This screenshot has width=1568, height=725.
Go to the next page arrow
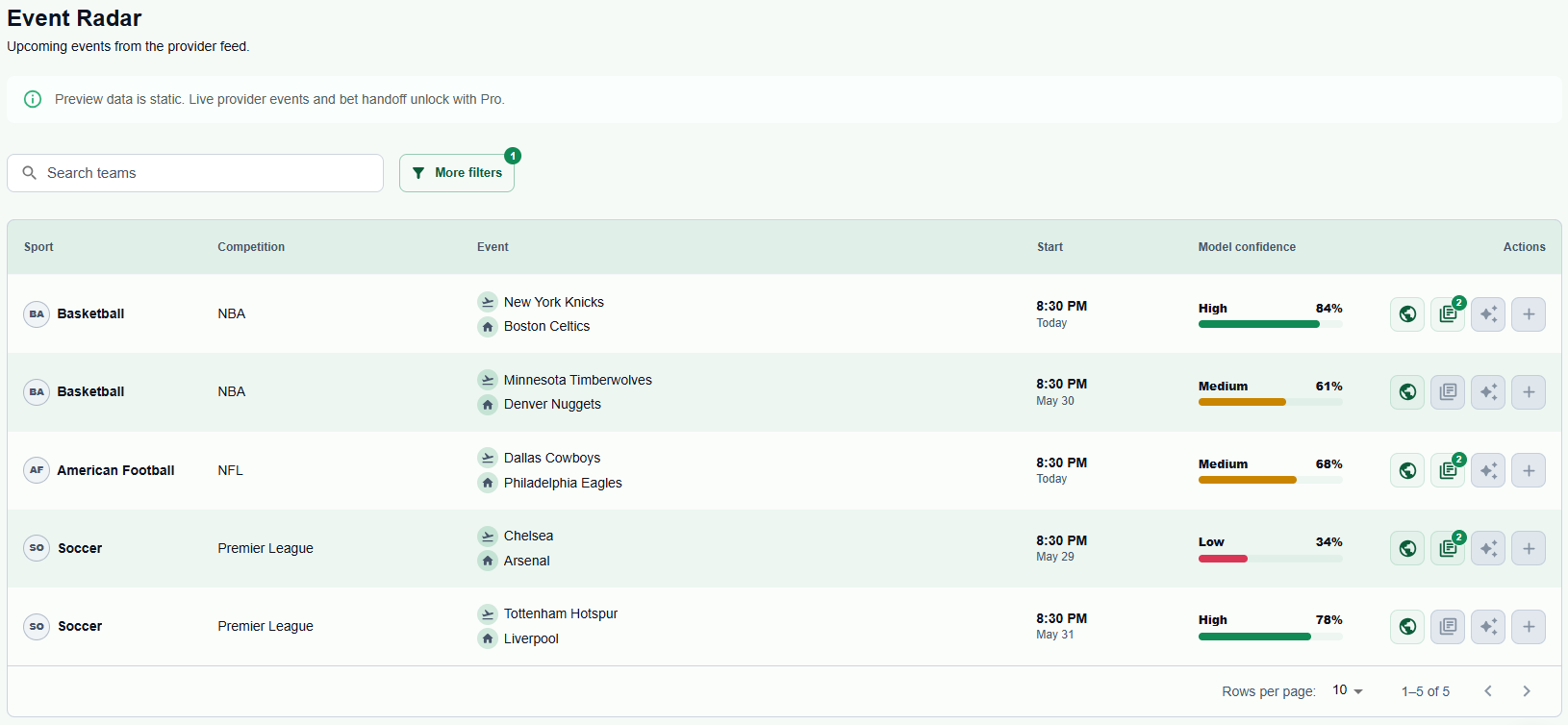click(x=1527, y=691)
